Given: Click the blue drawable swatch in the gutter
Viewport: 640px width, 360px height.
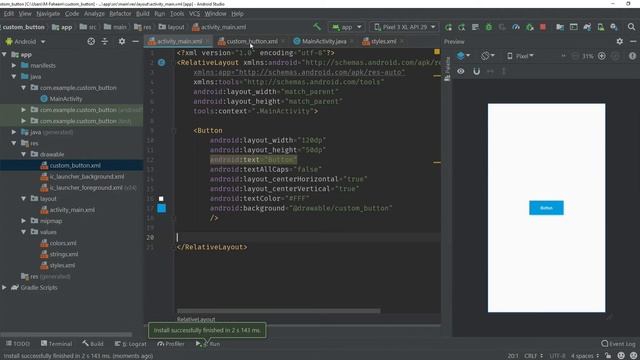Looking at the screenshot, I should pyautogui.click(x=162, y=209).
